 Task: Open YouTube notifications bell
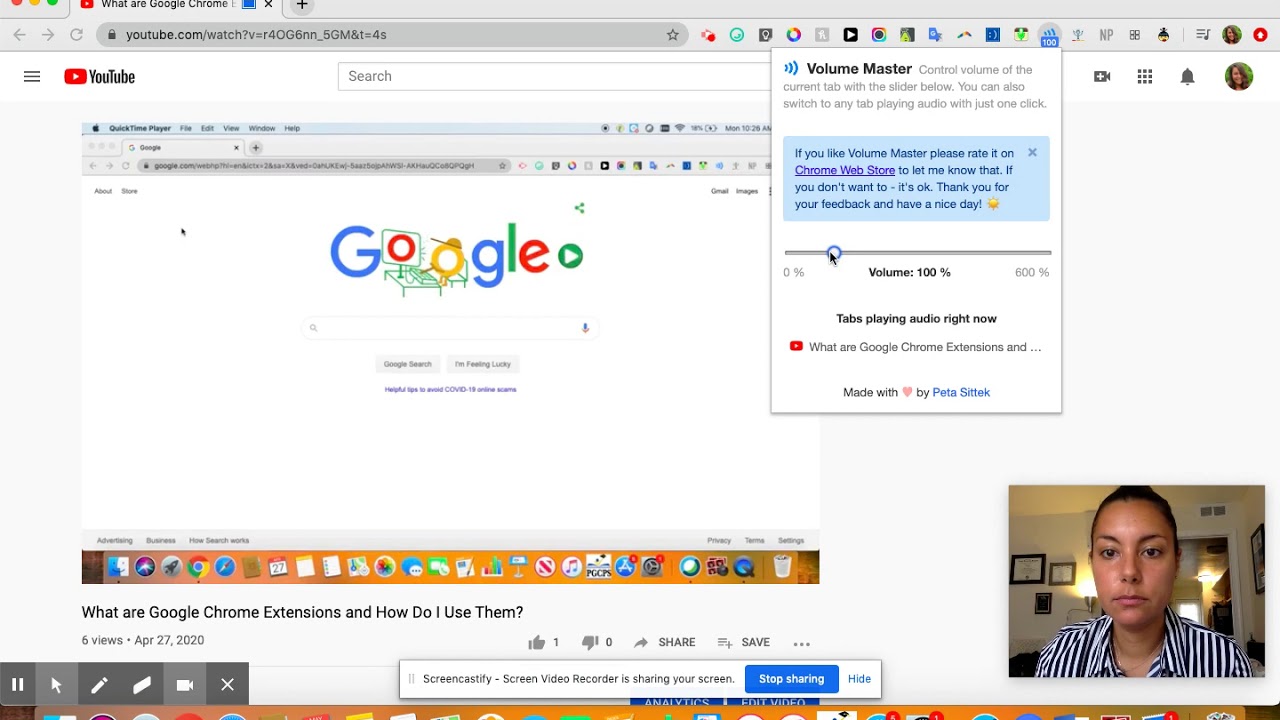pyautogui.click(x=1188, y=76)
